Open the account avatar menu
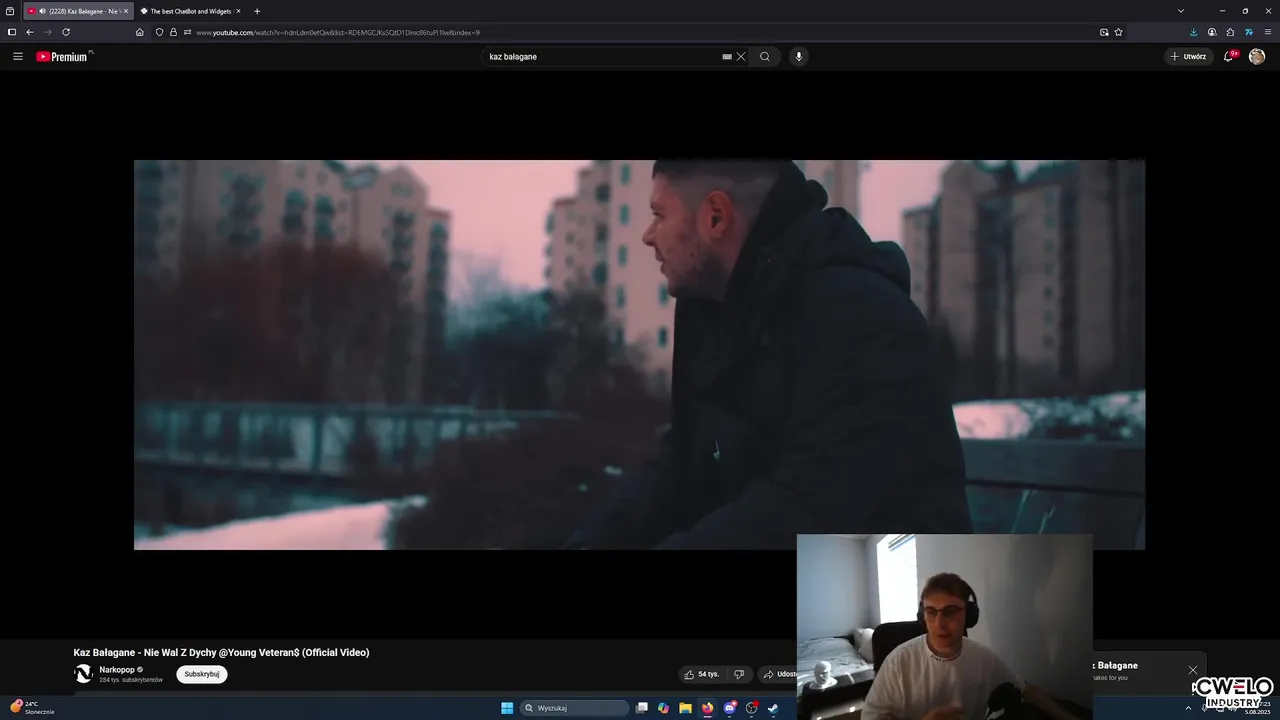1280x720 pixels. [x=1257, y=56]
